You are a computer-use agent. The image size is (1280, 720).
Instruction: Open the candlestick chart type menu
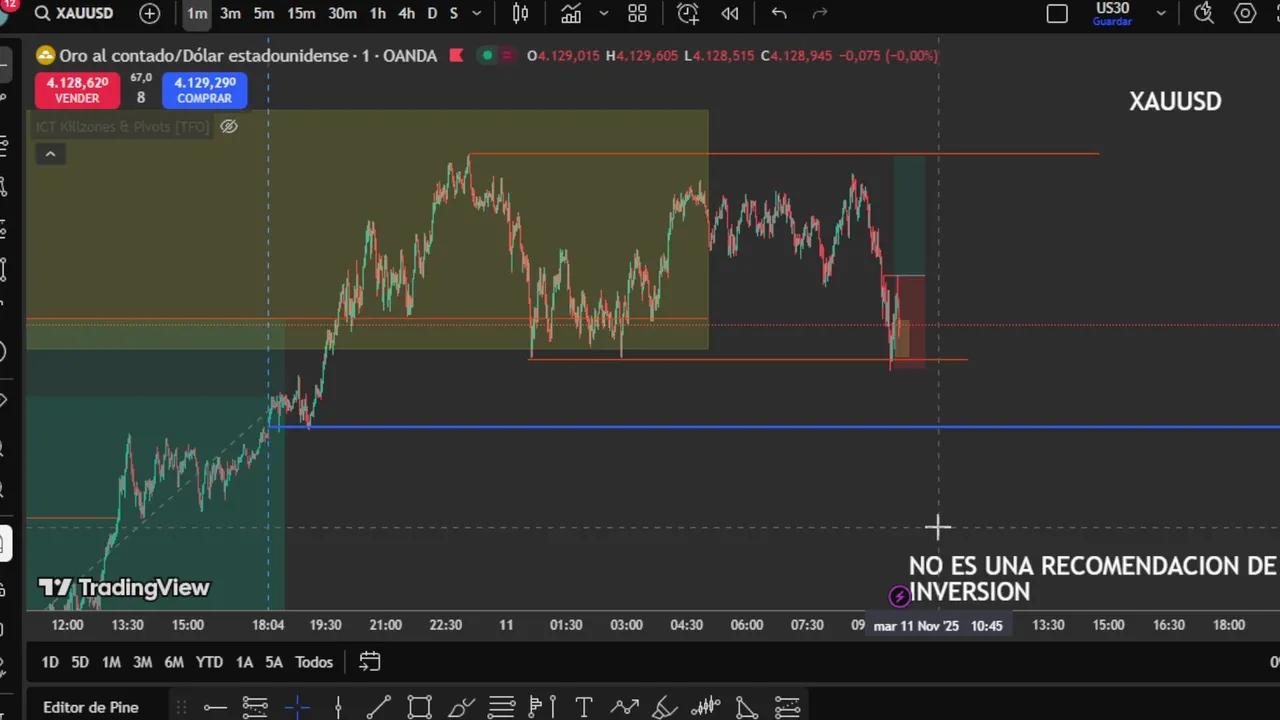click(521, 13)
